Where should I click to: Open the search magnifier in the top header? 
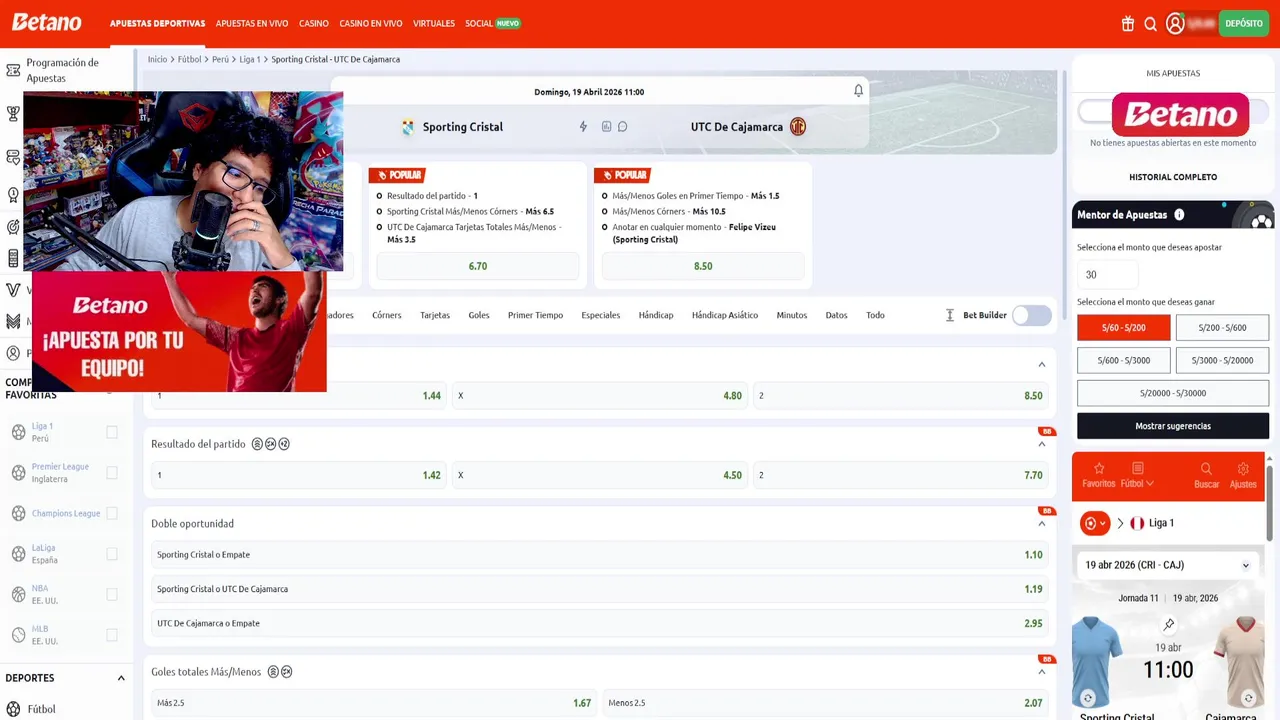tap(1151, 24)
